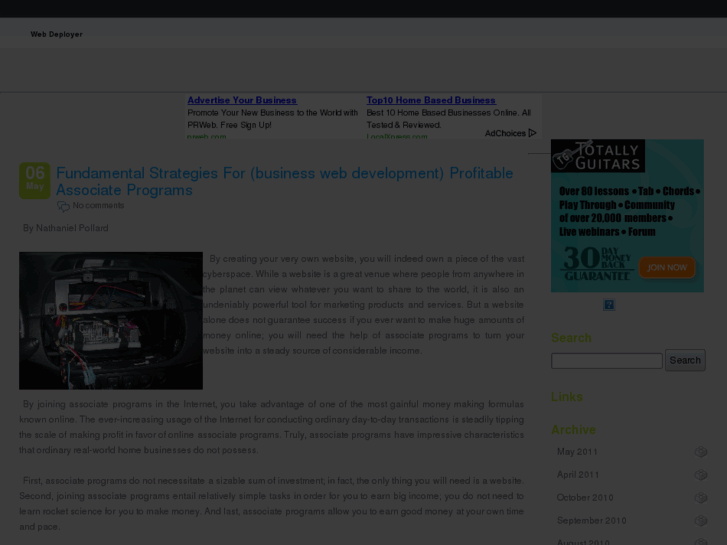Click the icon beside October 2010

(x=701, y=498)
